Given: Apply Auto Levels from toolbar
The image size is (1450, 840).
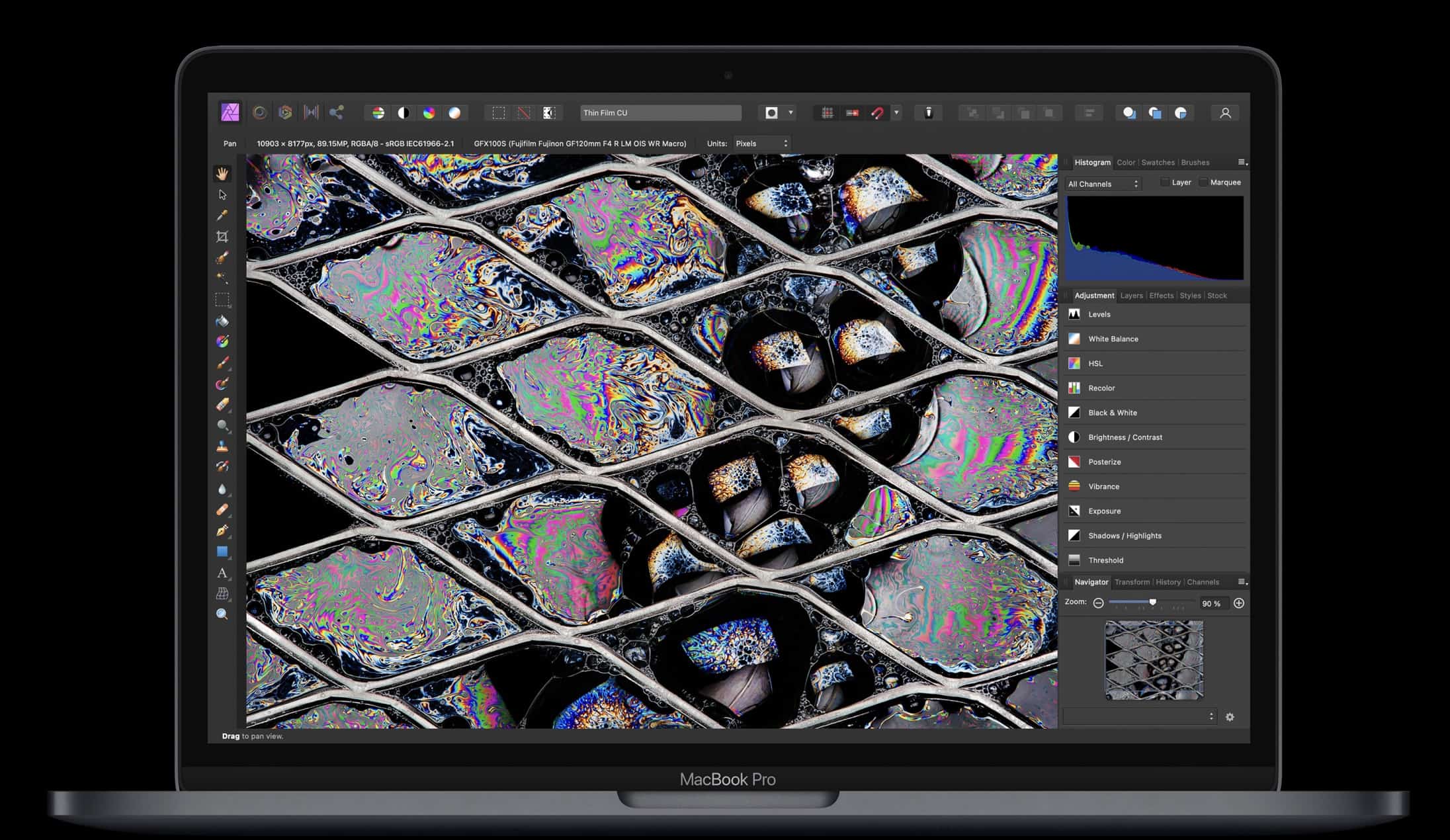Looking at the screenshot, I should tap(378, 113).
